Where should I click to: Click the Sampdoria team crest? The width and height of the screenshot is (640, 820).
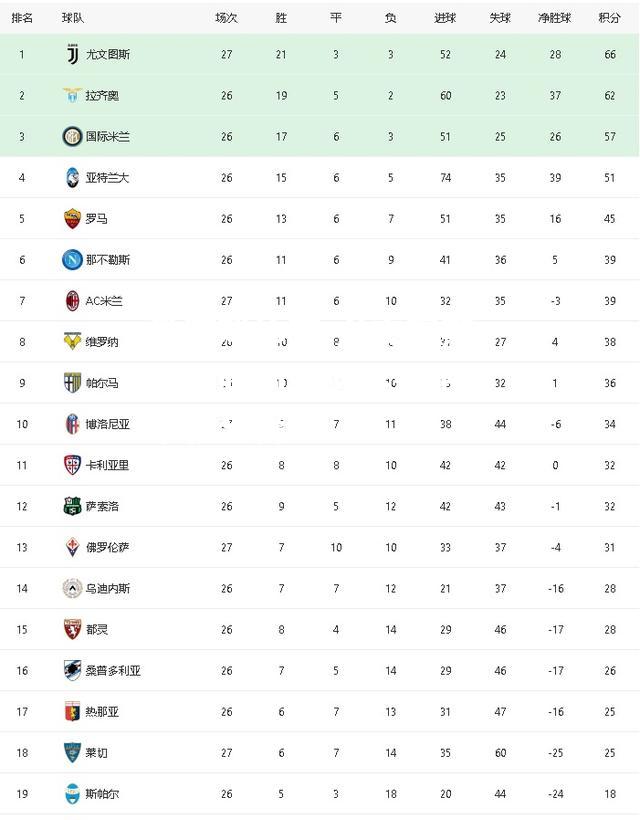[72, 670]
